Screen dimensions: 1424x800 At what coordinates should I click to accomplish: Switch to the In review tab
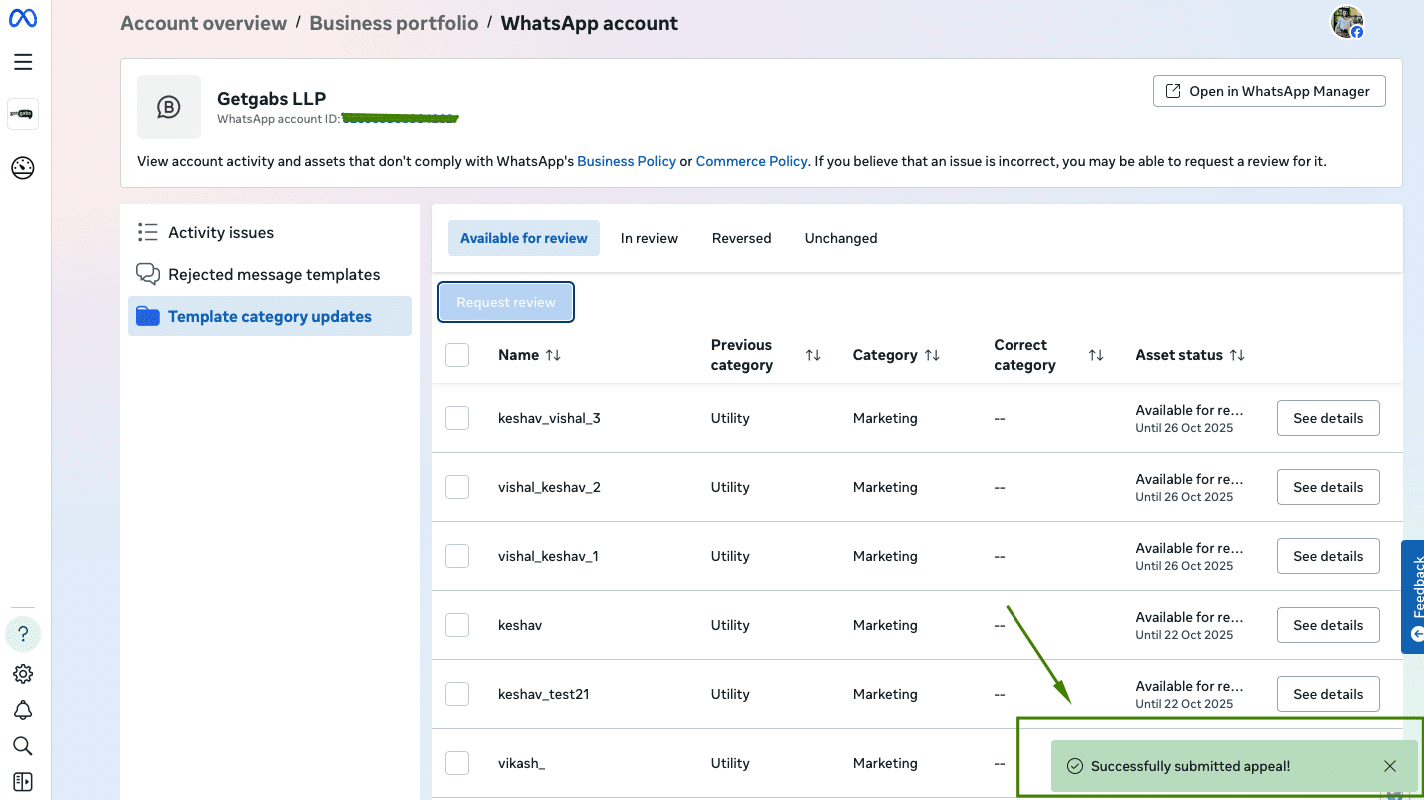point(649,238)
